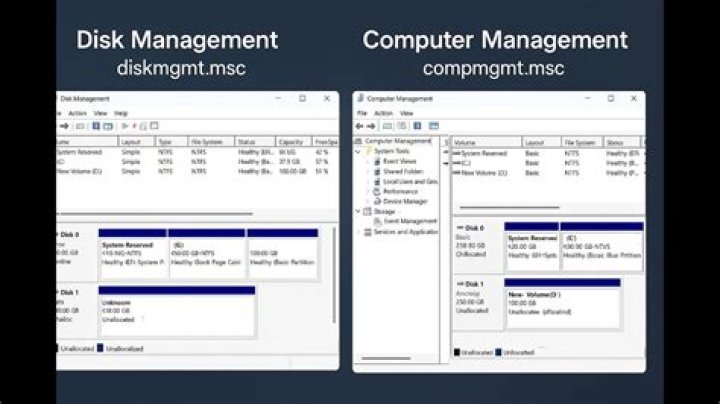Click Disk Management volume list horizontal scrollbar
Screen dimensions: 720x404
[x=156, y=213]
